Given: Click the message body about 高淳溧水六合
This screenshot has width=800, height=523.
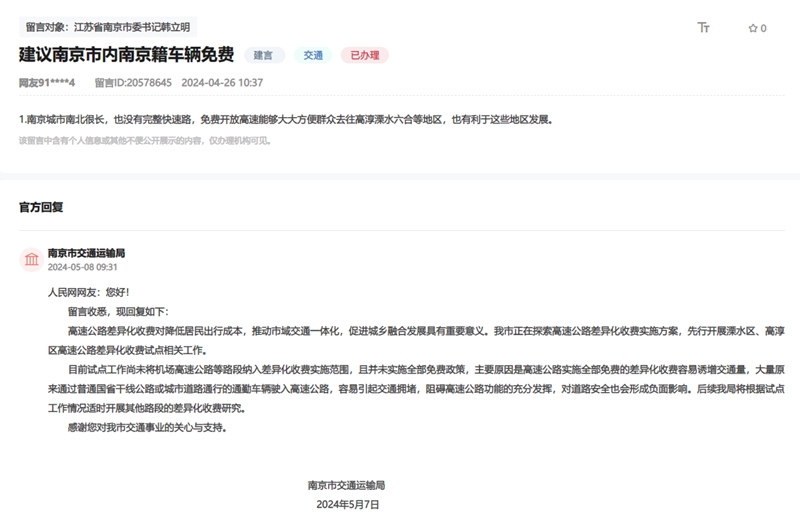Looking at the screenshot, I should pyautogui.click(x=285, y=119).
